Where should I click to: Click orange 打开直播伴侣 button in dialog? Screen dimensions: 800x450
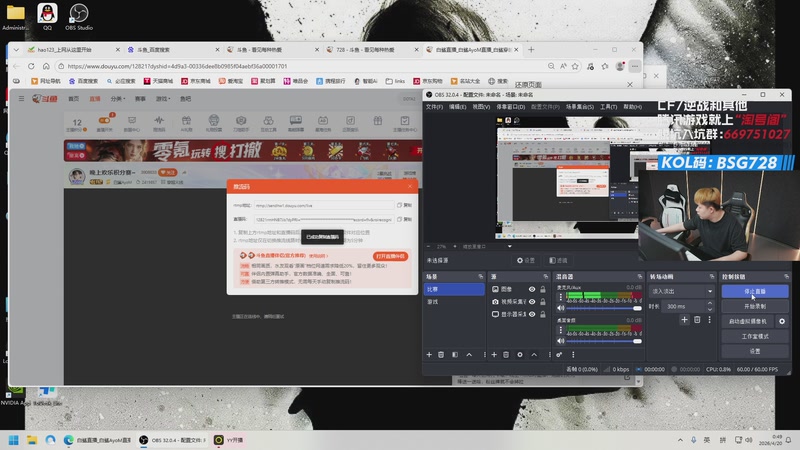pos(390,256)
